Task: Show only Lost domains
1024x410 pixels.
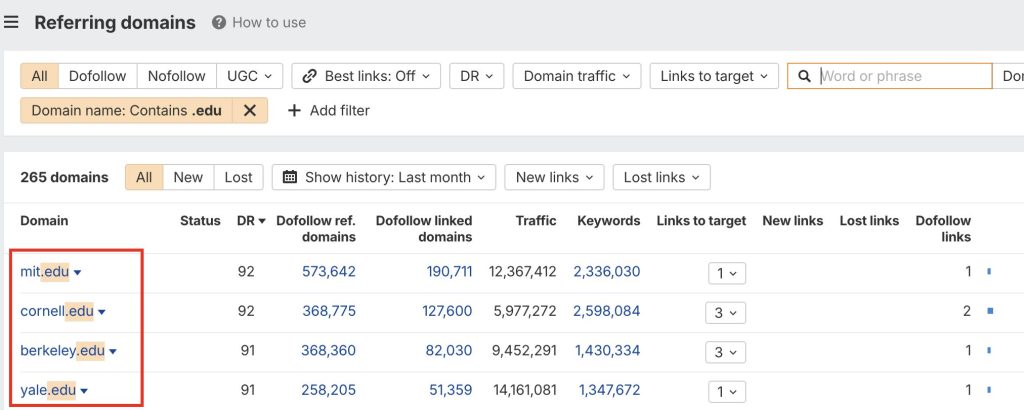Action: 238,177
